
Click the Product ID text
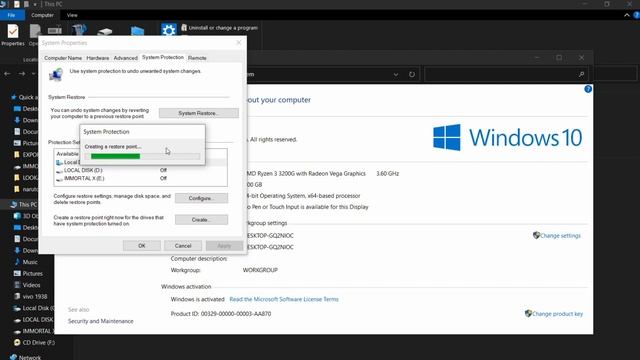point(221,314)
